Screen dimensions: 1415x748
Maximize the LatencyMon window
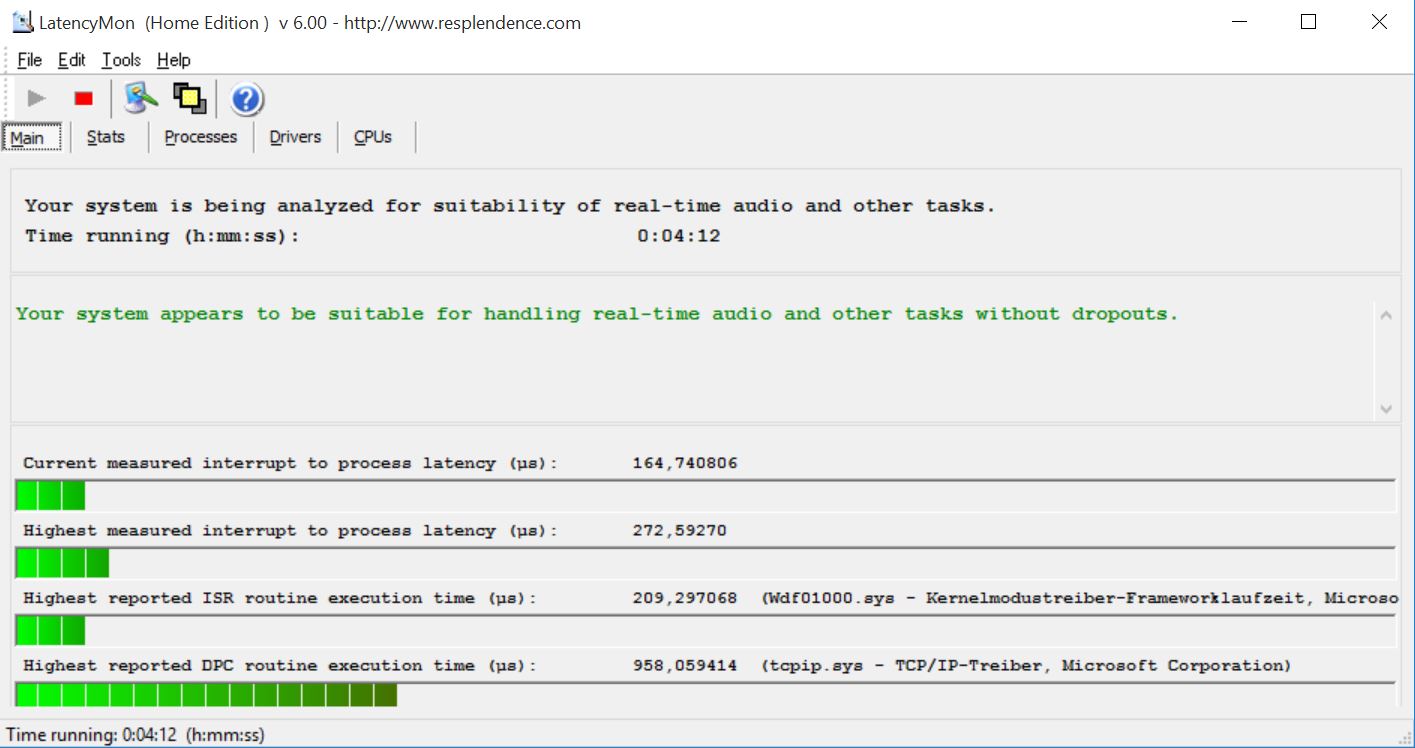[x=1308, y=22]
